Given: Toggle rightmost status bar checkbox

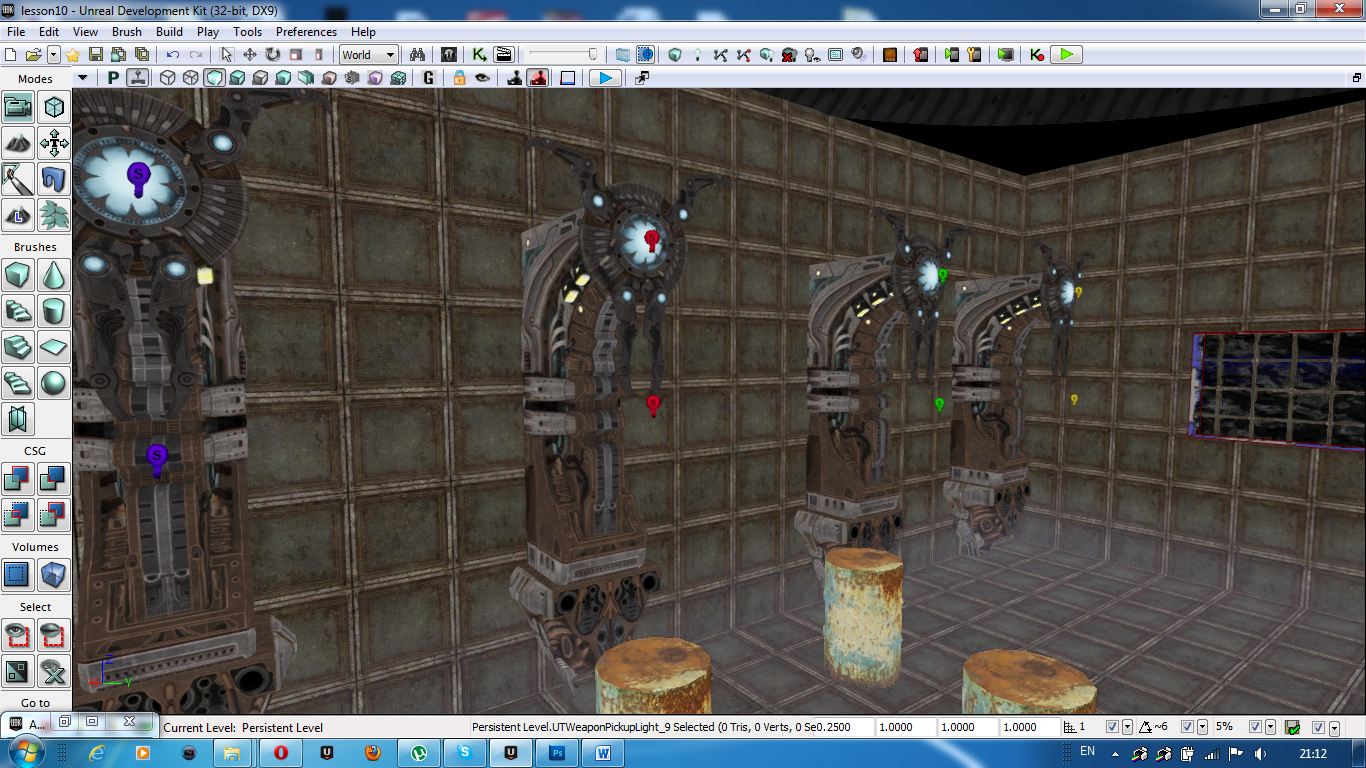Looking at the screenshot, I should (1319, 727).
